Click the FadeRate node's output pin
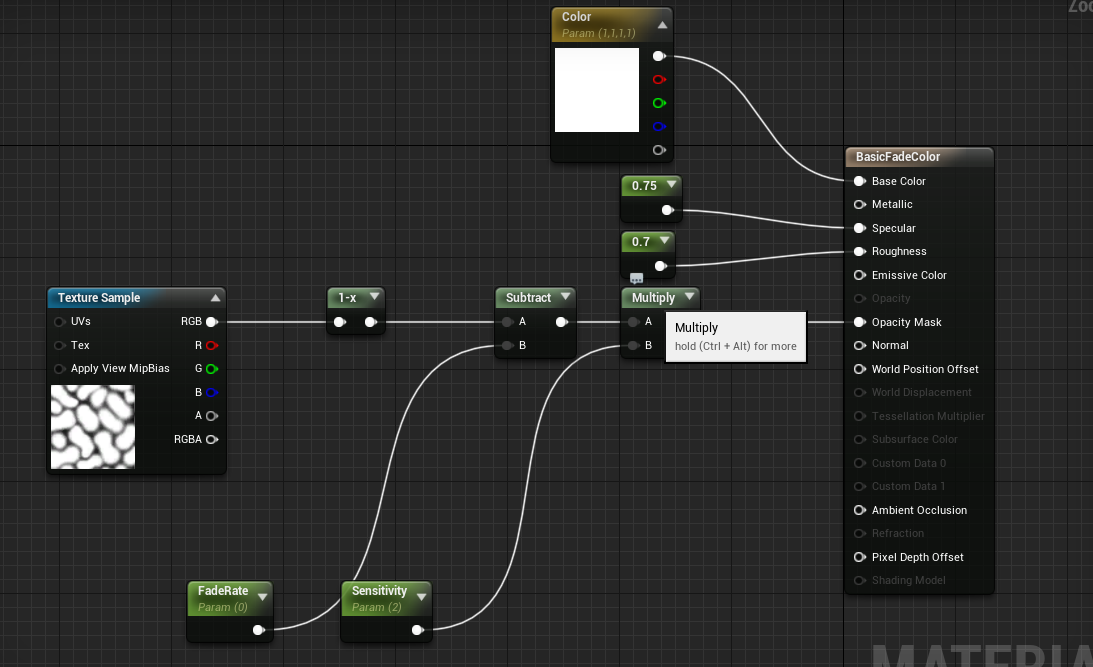This screenshot has width=1093, height=667. click(258, 629)
